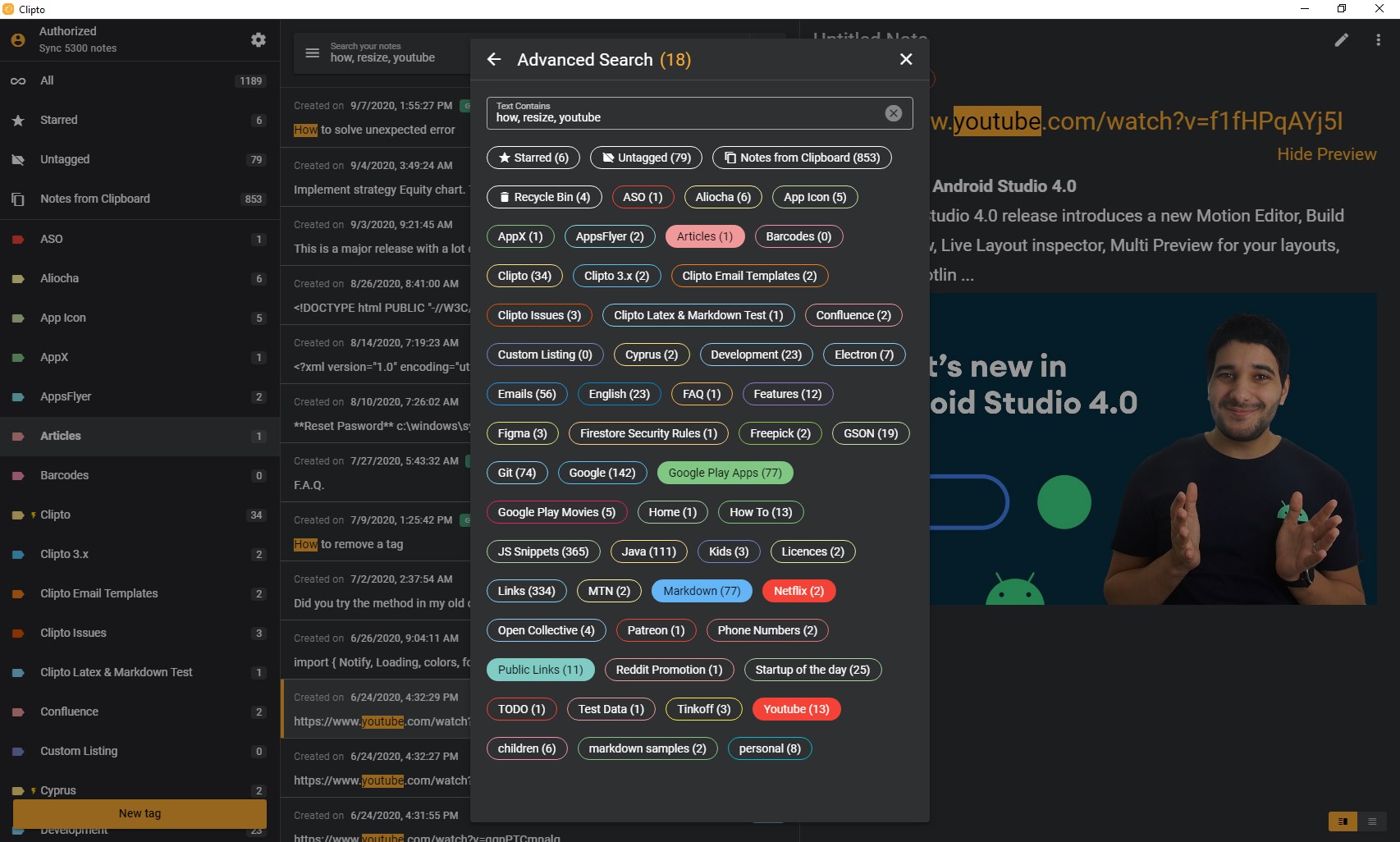Toggle the Emails (56) tag chip
This screenshot has height=842, width=1400.
click(527, 394)
